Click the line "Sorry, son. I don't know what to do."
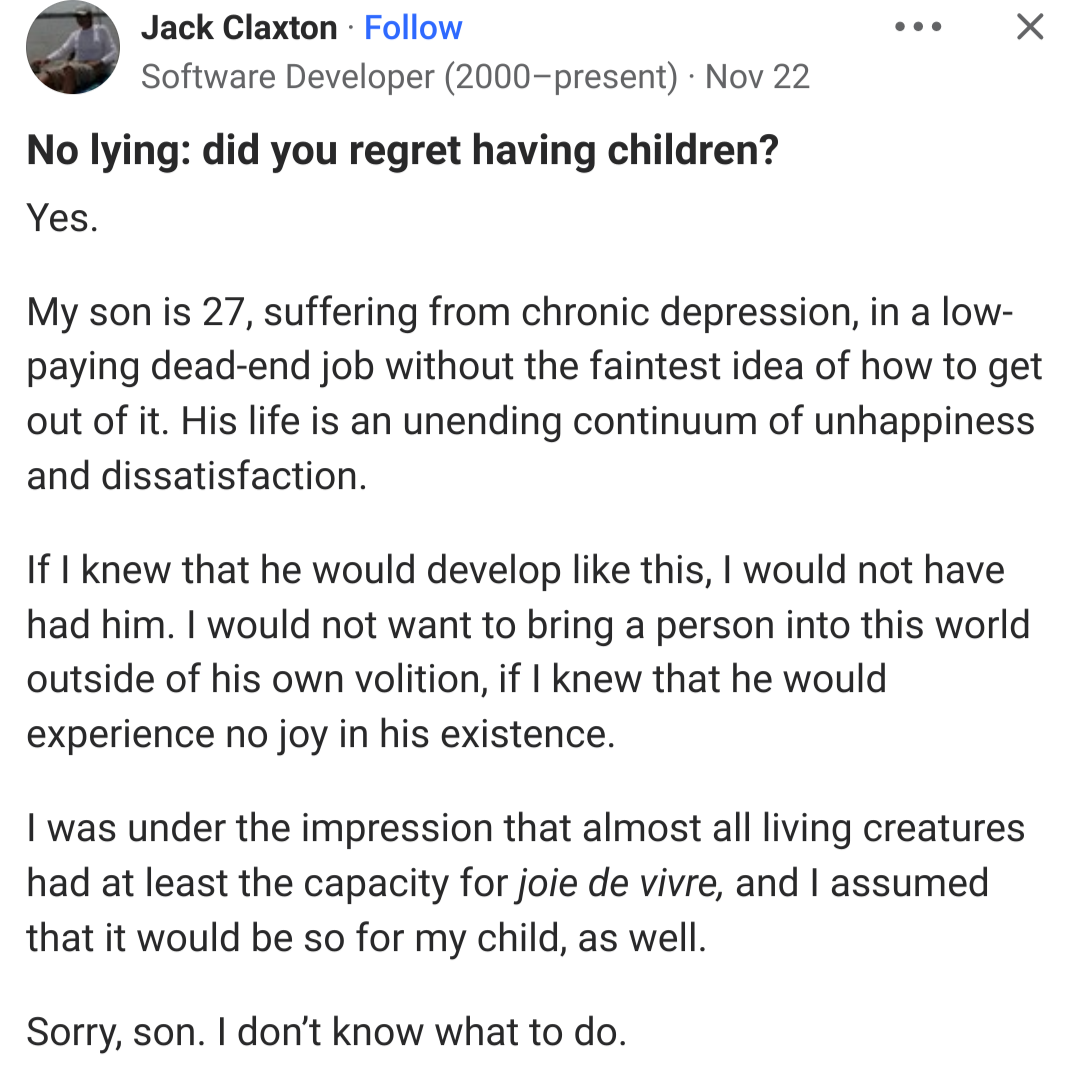Image resolution: width=1080 pixels, height=1084 pixels. pos(326,1032)
